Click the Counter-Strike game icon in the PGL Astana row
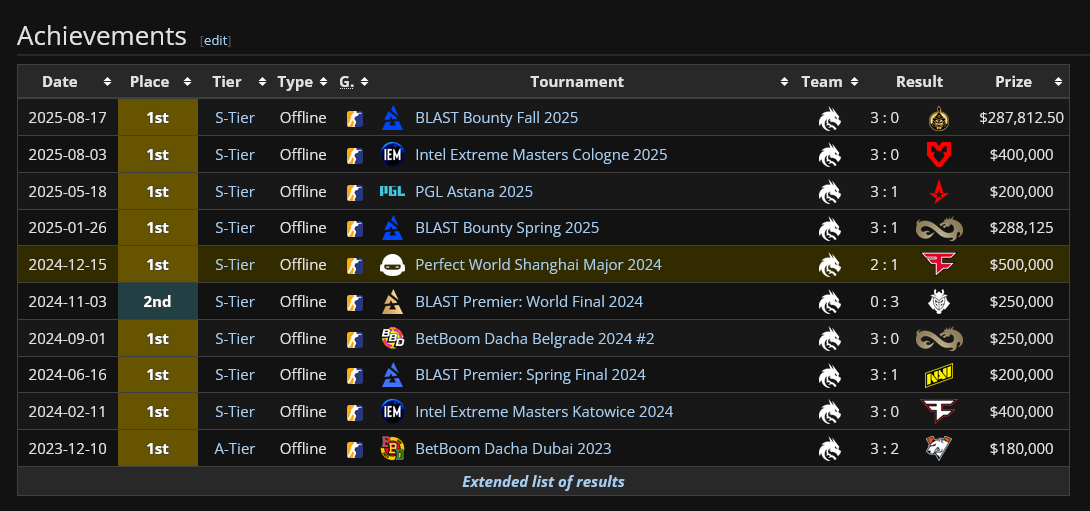The height and width of the screenshot is (511, 1090). click(354, 192)
